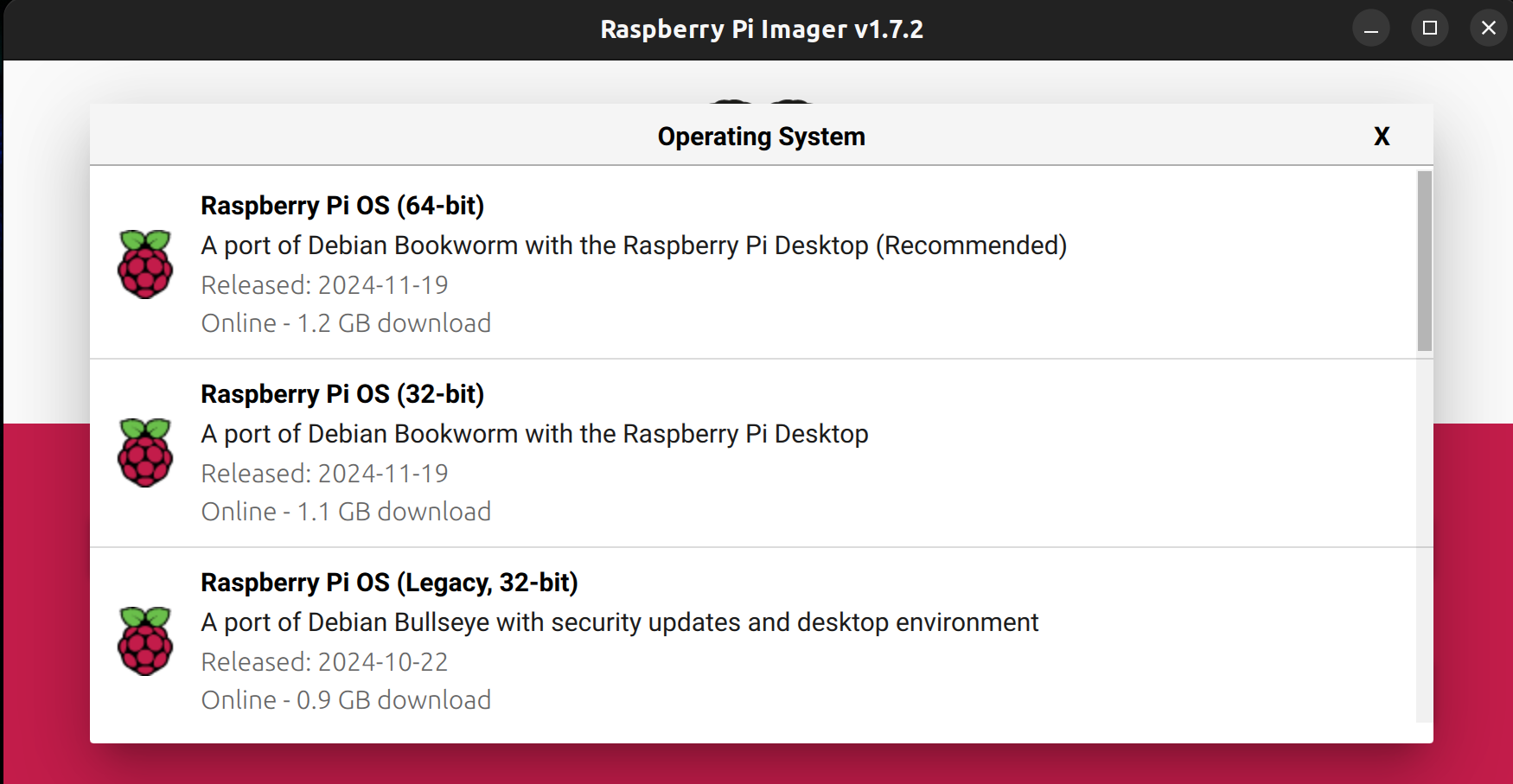Click the scrollbar track below the thumb

tap(1424, 536)
